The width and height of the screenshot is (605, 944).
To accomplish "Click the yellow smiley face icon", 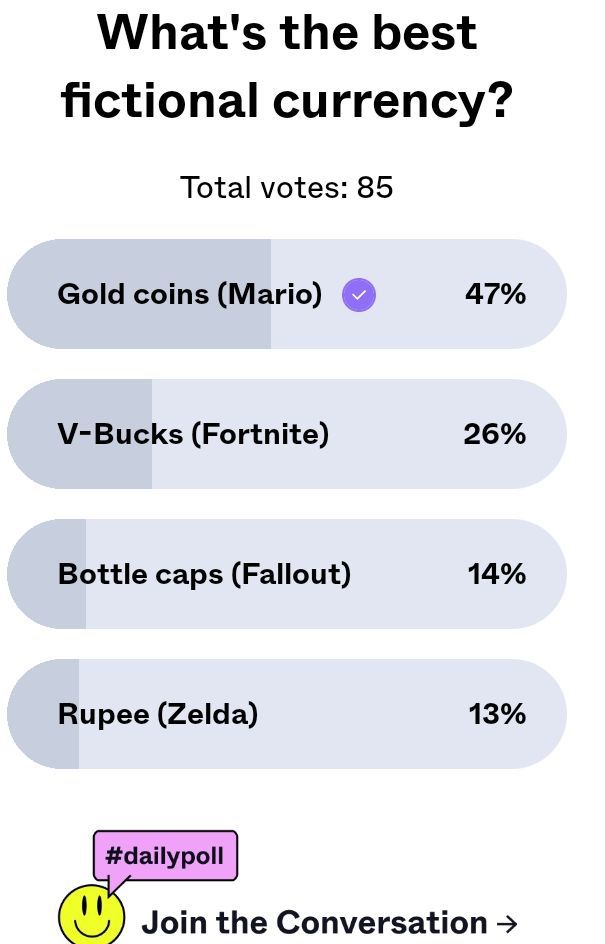I will [92, 915].
